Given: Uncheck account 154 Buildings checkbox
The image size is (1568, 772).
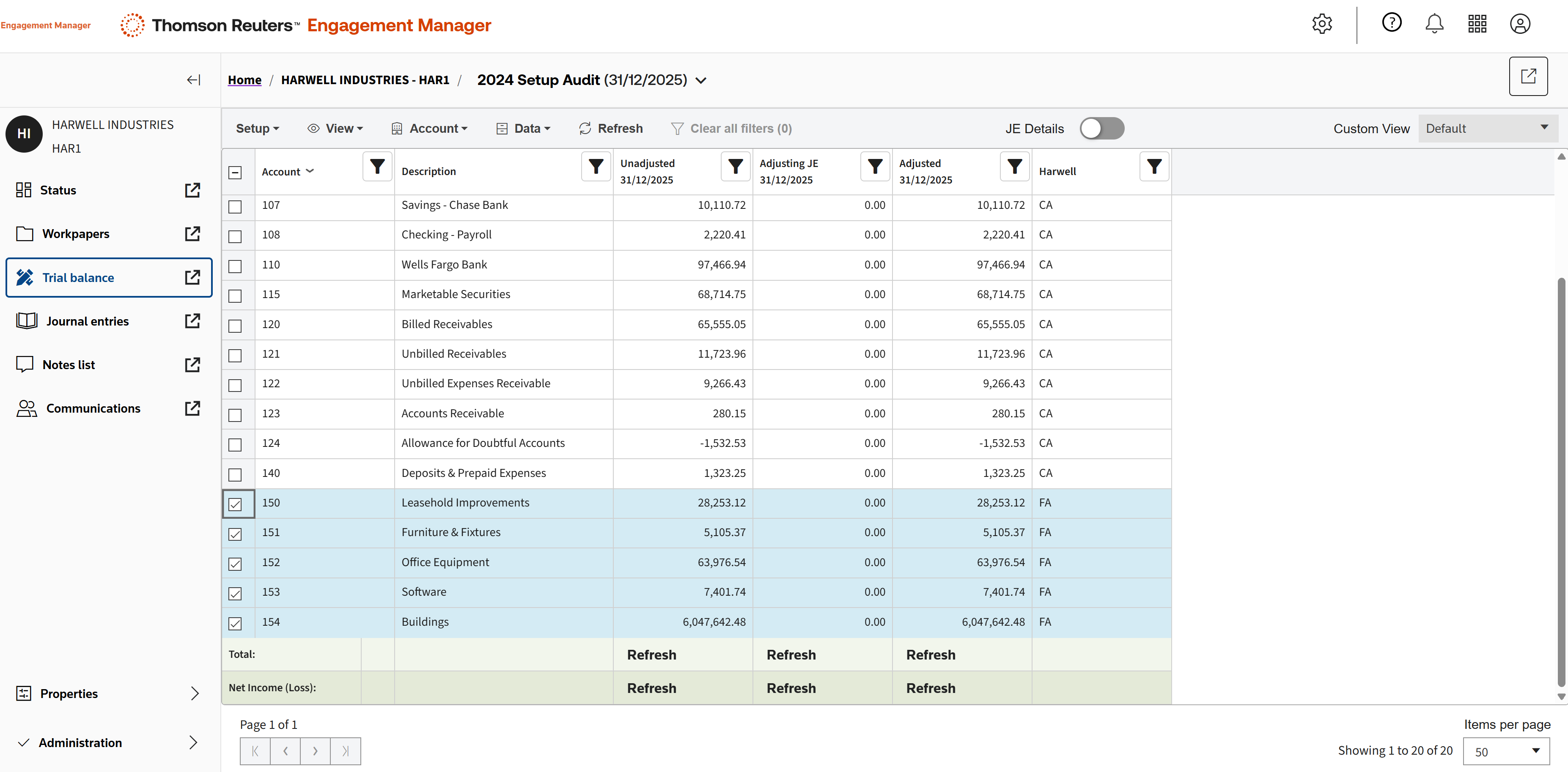Looking at the screenshot, I should 235,623.
